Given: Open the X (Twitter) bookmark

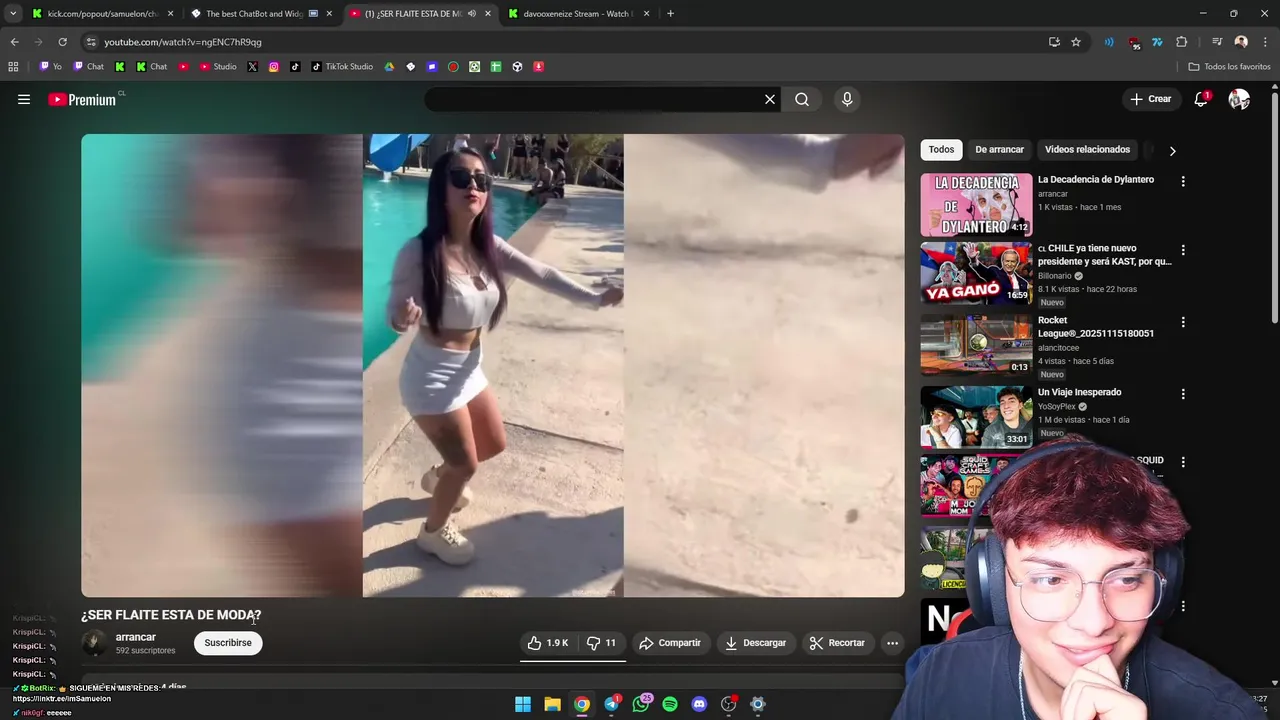Looking at the screenshot, I should (x=252, y=67).
